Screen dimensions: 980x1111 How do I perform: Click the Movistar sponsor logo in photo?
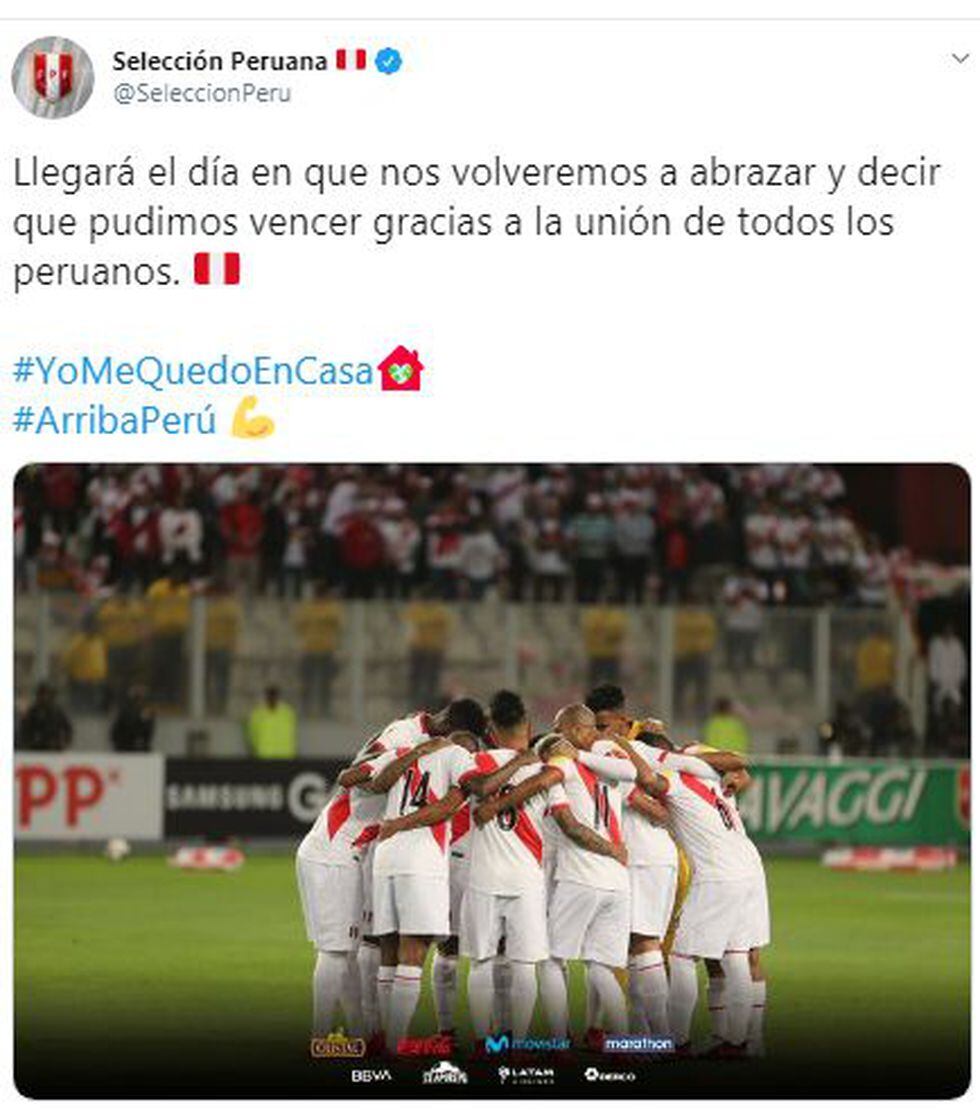tap(528, 1044)
